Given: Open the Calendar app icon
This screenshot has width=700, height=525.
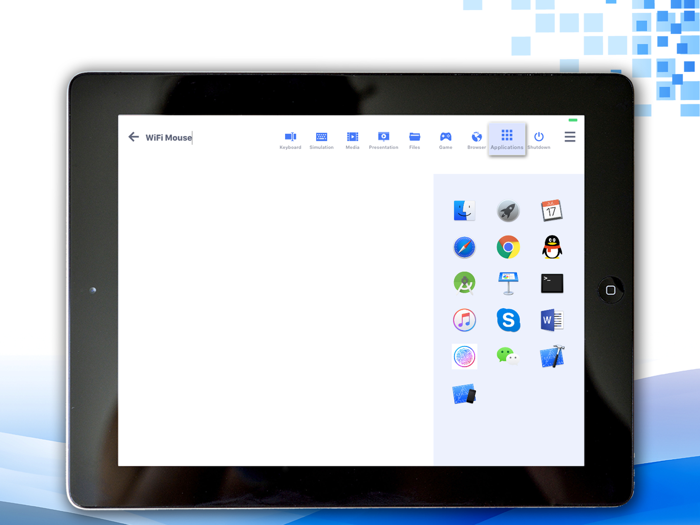Looking at the screenshot, I should [x=552, y=210].
